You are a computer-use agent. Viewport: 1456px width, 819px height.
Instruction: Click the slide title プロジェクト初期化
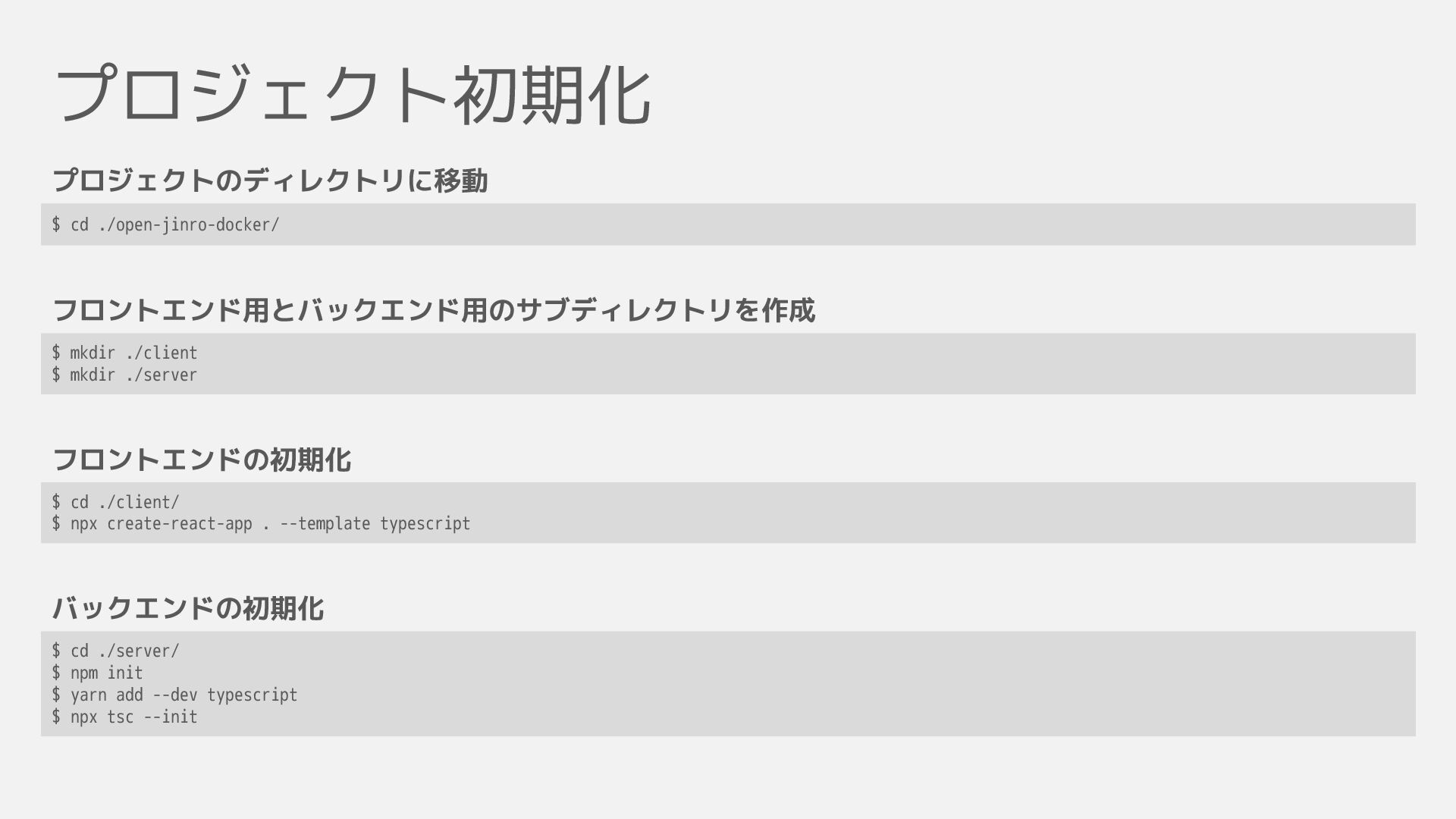(353, 95)
